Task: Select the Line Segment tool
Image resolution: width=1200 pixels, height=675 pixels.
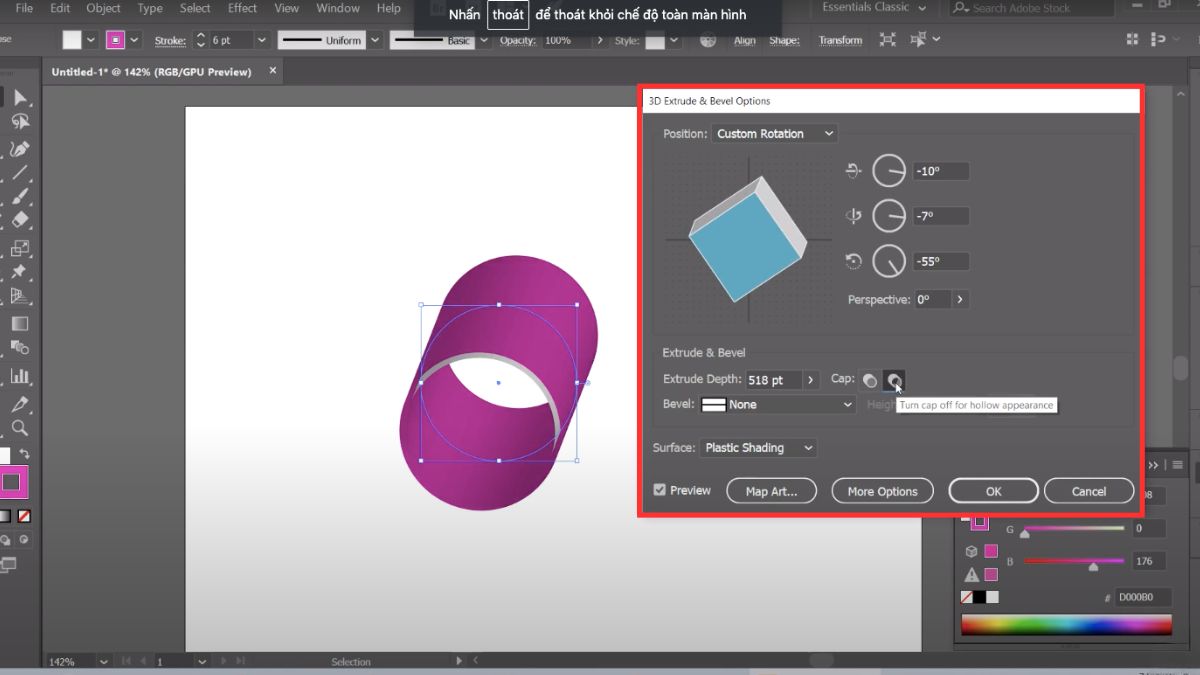Action: point(20,173)
